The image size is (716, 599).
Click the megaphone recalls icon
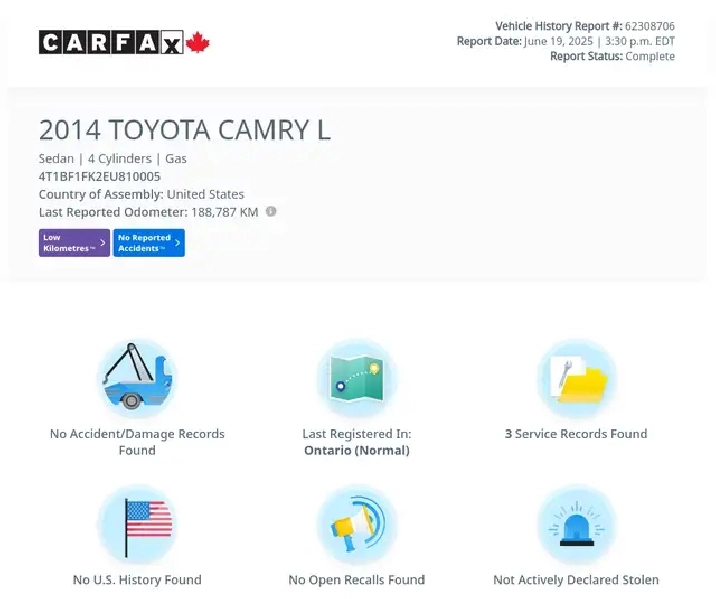pyautogui.click(x=357, y=525)
